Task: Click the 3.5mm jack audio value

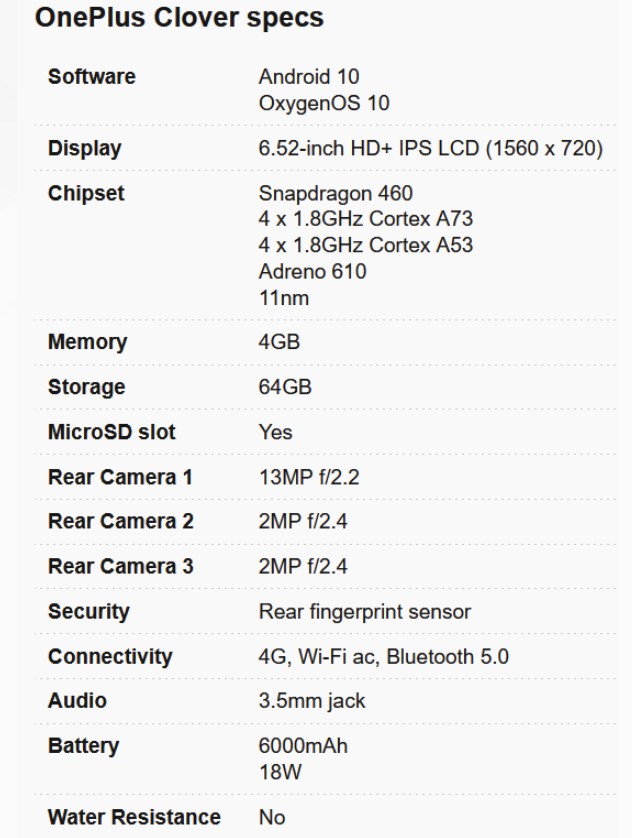Action: pyautogui.click(x=312, y=702)
